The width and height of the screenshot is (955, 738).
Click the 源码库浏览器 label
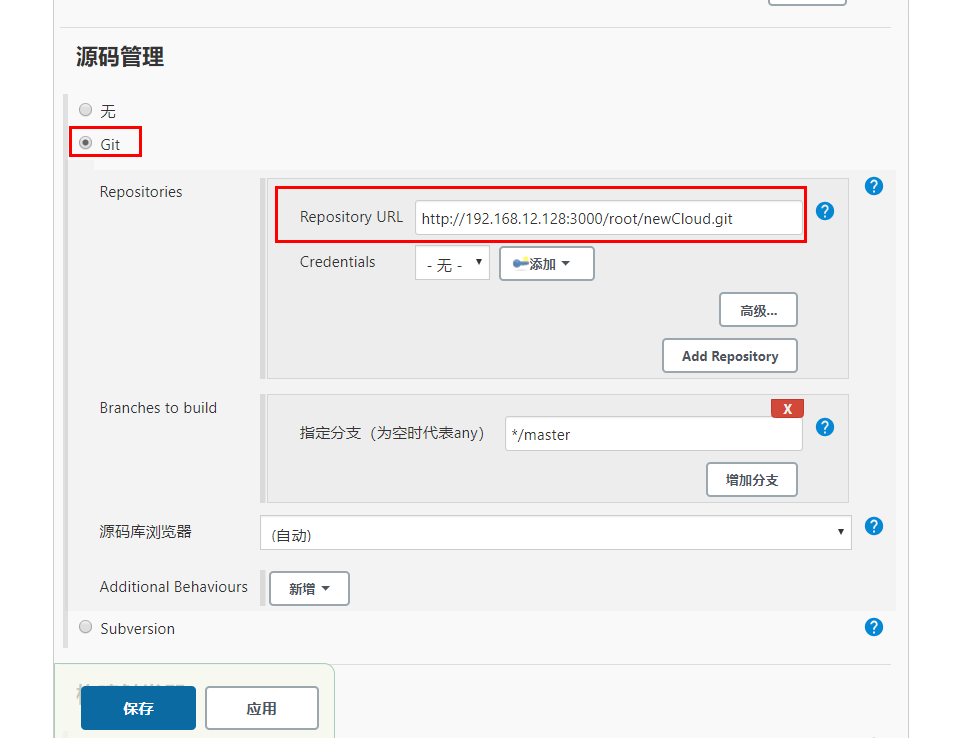tap(146, 532)
